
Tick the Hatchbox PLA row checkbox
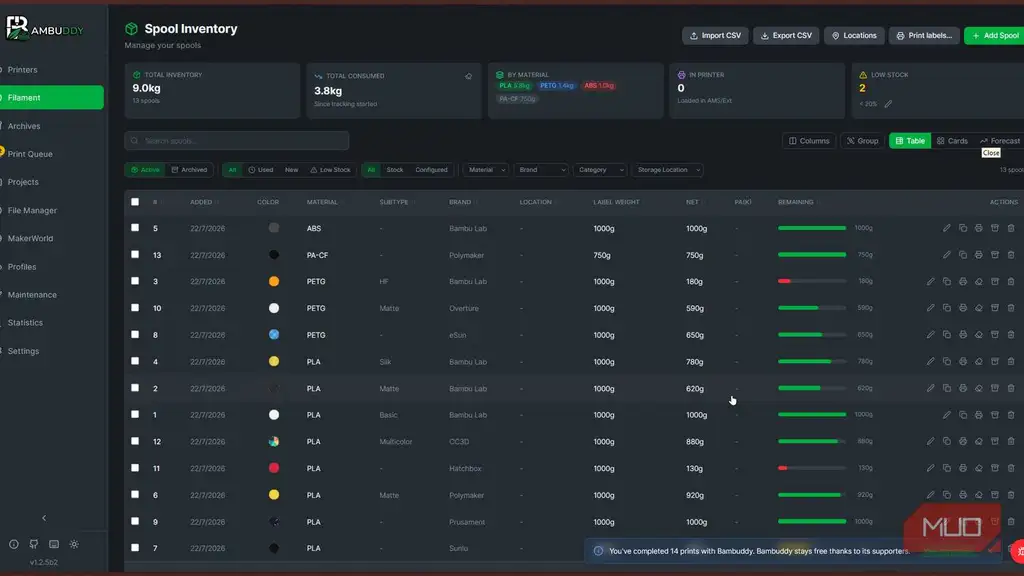click(x=135, y=468)
